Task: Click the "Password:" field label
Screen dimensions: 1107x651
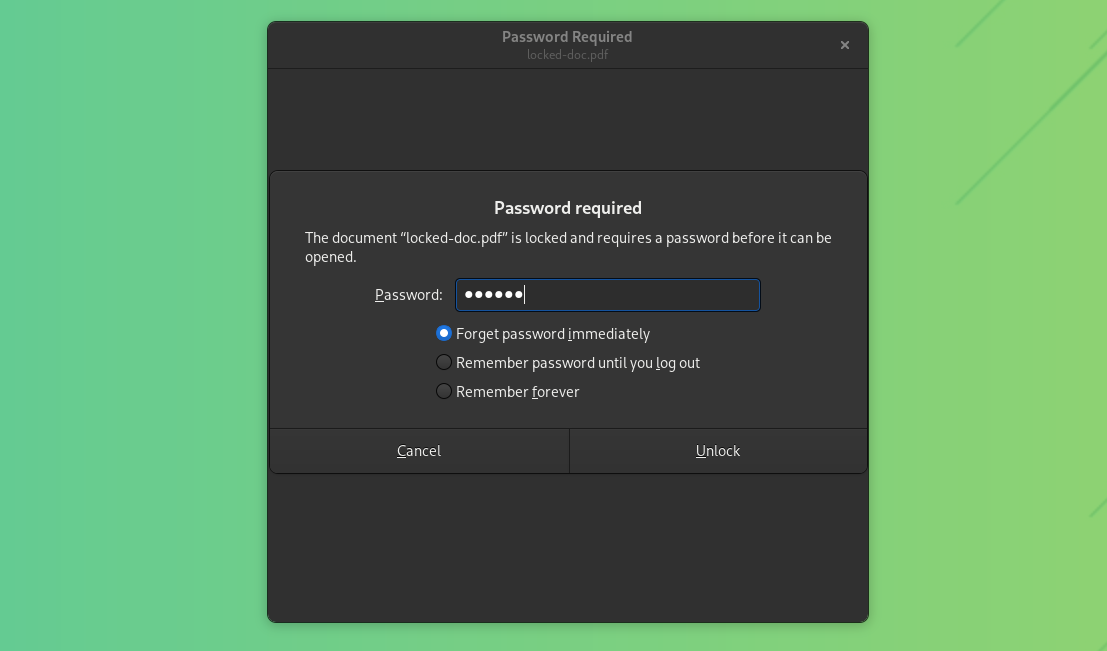Action: point(408,294)
